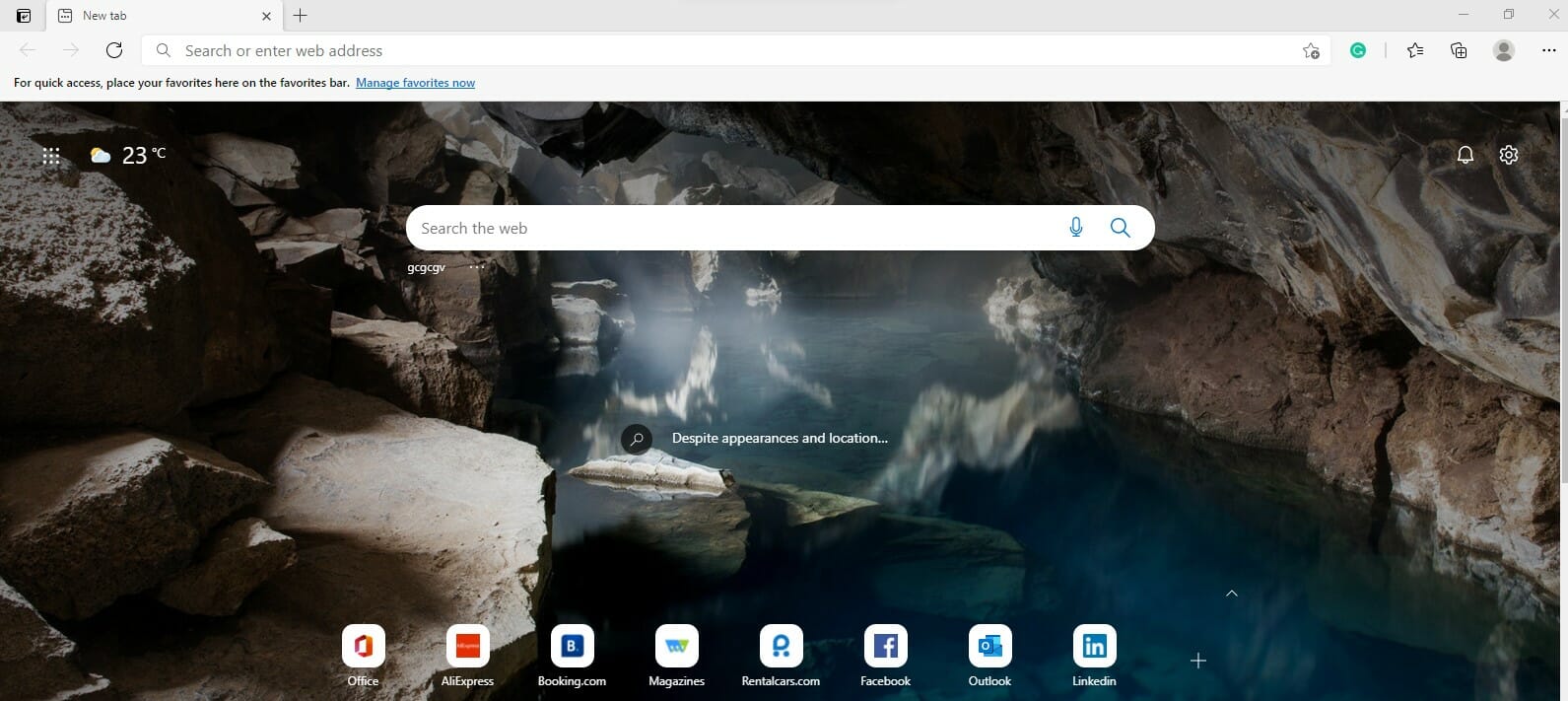Viewport: 1568px width, 701px height.
Task: Go forward with the forward arrow
Action: (71, 50)
